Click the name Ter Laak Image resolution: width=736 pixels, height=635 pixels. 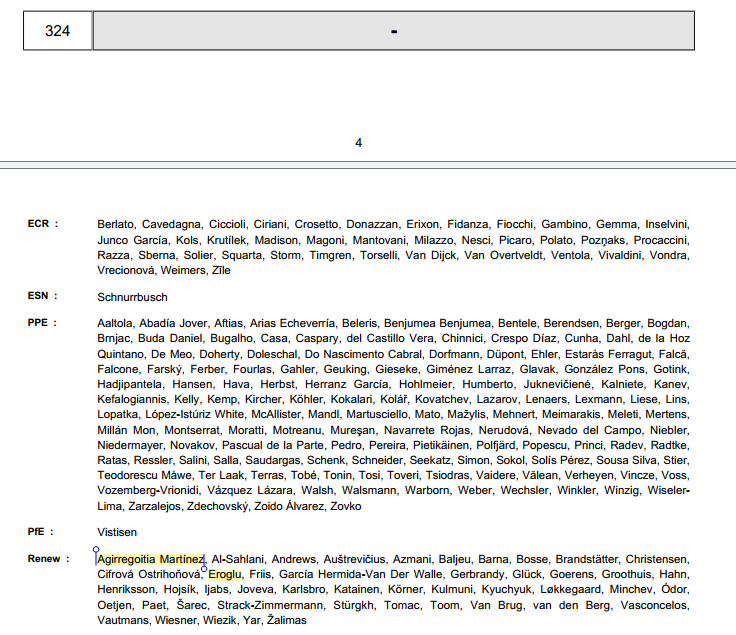(x=221, y=475)
